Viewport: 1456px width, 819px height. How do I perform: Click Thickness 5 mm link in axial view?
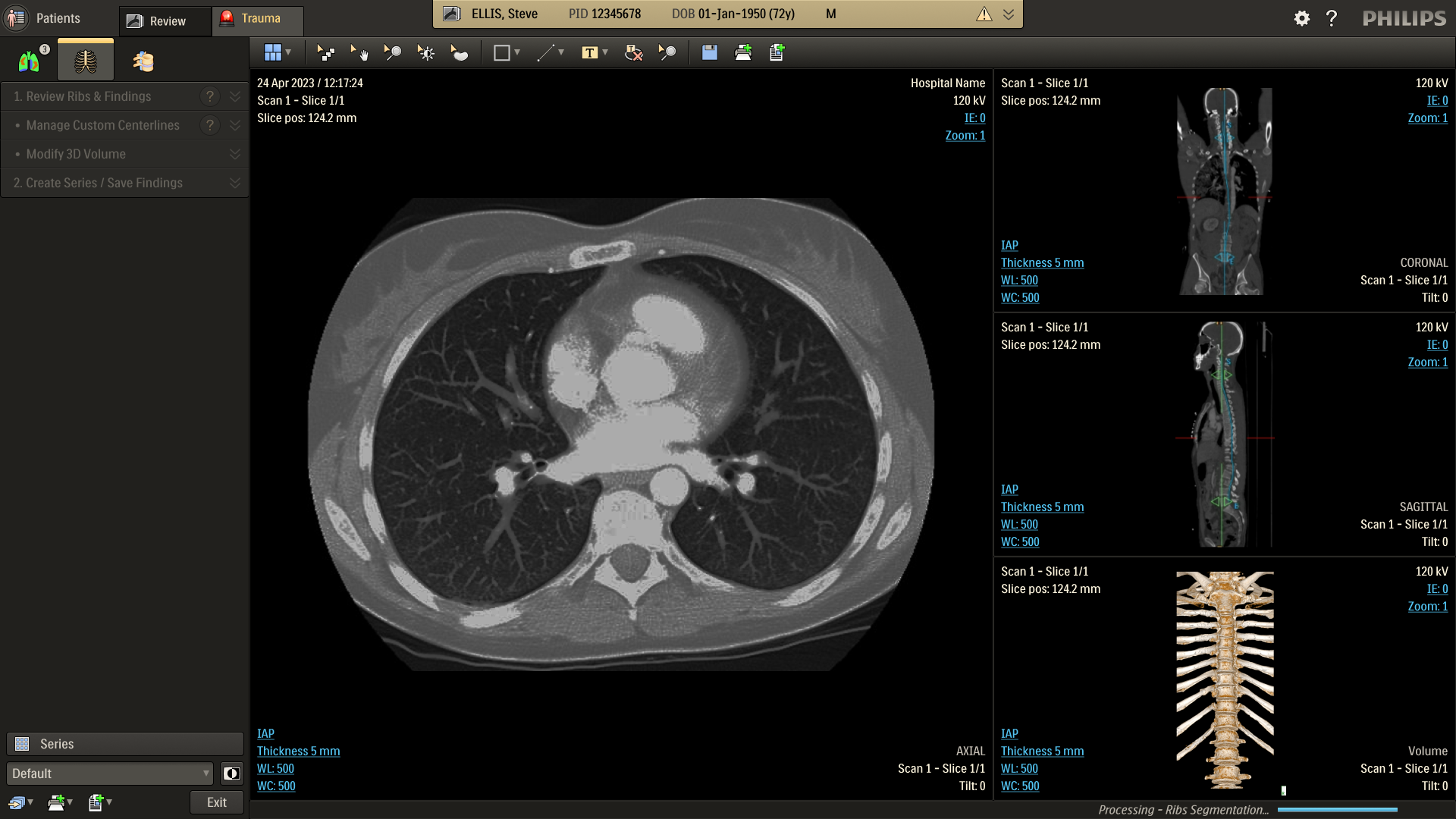298,751
